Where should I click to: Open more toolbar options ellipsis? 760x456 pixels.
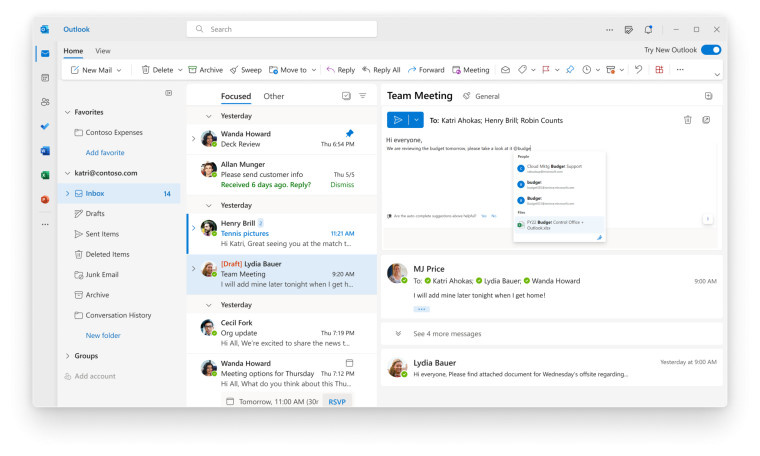point(680,70)
